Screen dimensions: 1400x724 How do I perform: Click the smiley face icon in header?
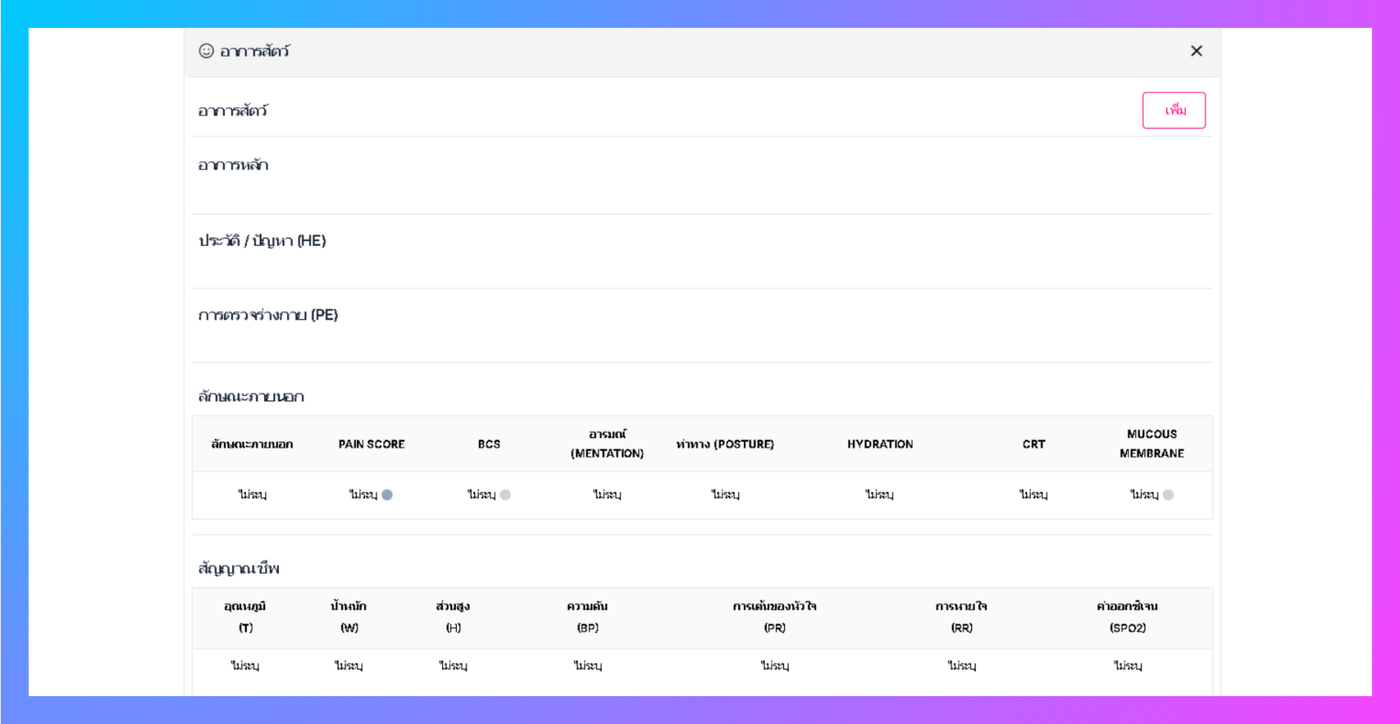point(206,51)
